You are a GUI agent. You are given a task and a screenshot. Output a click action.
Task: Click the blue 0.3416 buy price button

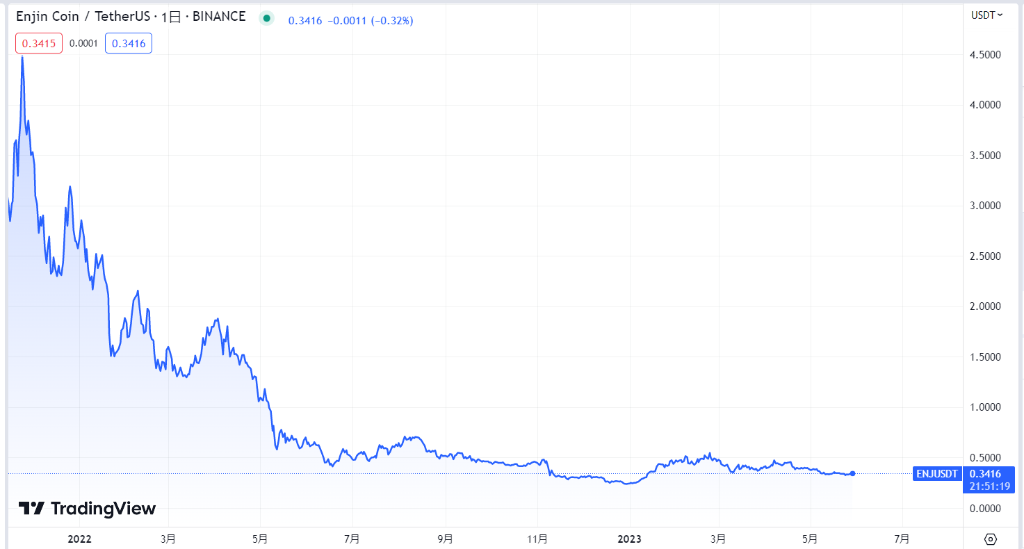(129, 43)
